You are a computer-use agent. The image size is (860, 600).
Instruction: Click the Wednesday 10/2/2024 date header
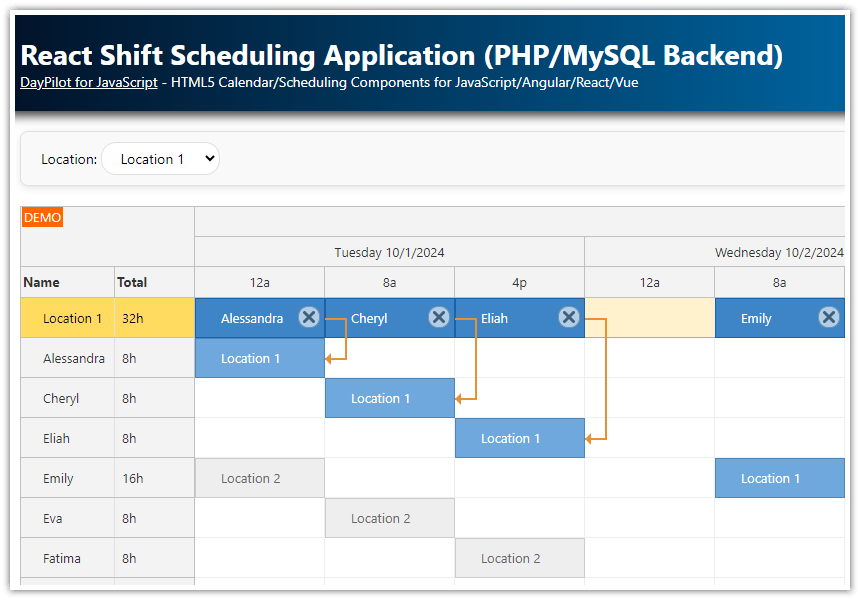779,252
